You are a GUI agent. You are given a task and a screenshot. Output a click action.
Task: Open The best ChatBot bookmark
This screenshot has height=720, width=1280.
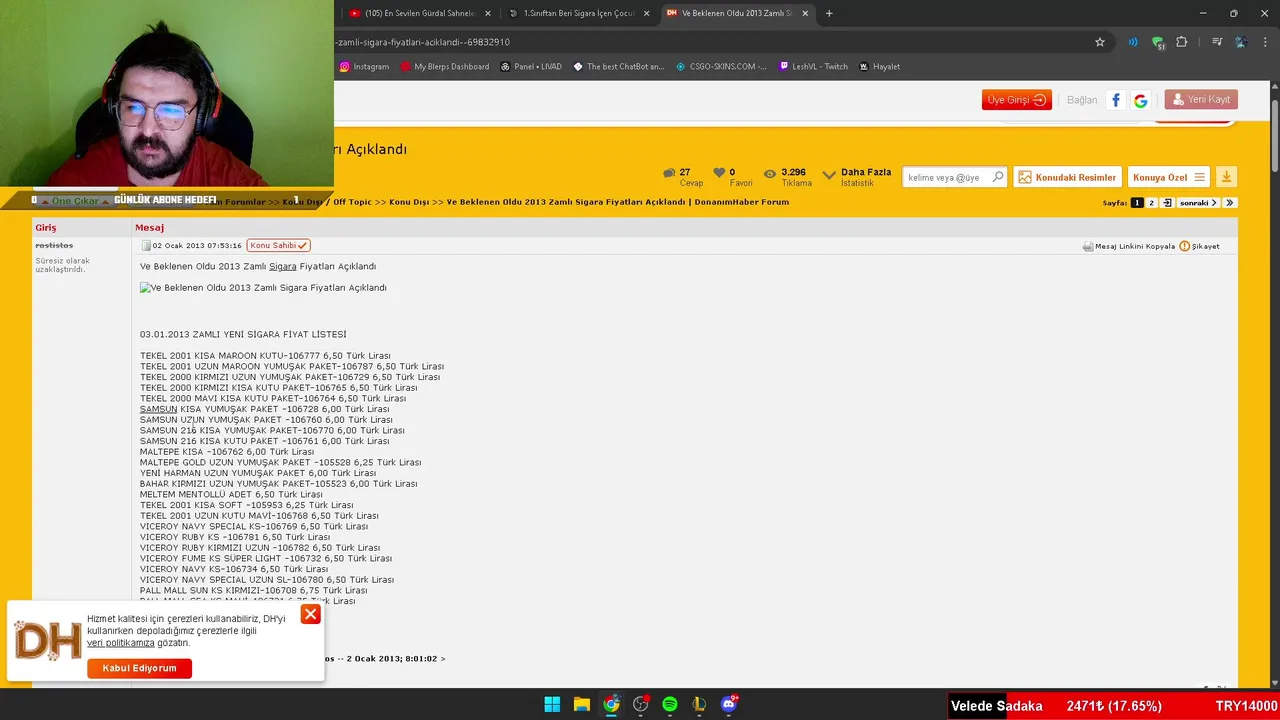click(618, 67)
